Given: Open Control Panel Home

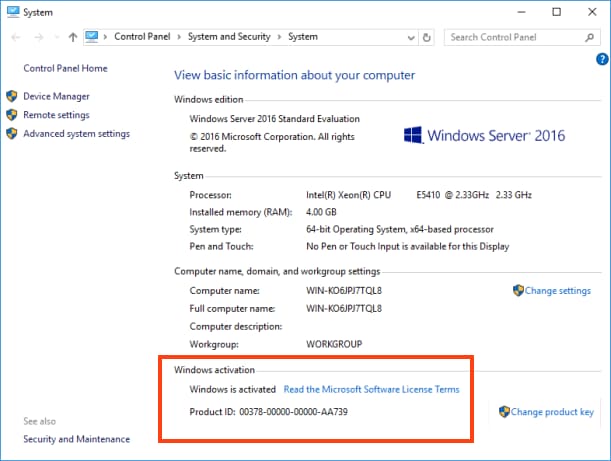Looking at the screenshot, I should 65,69.
